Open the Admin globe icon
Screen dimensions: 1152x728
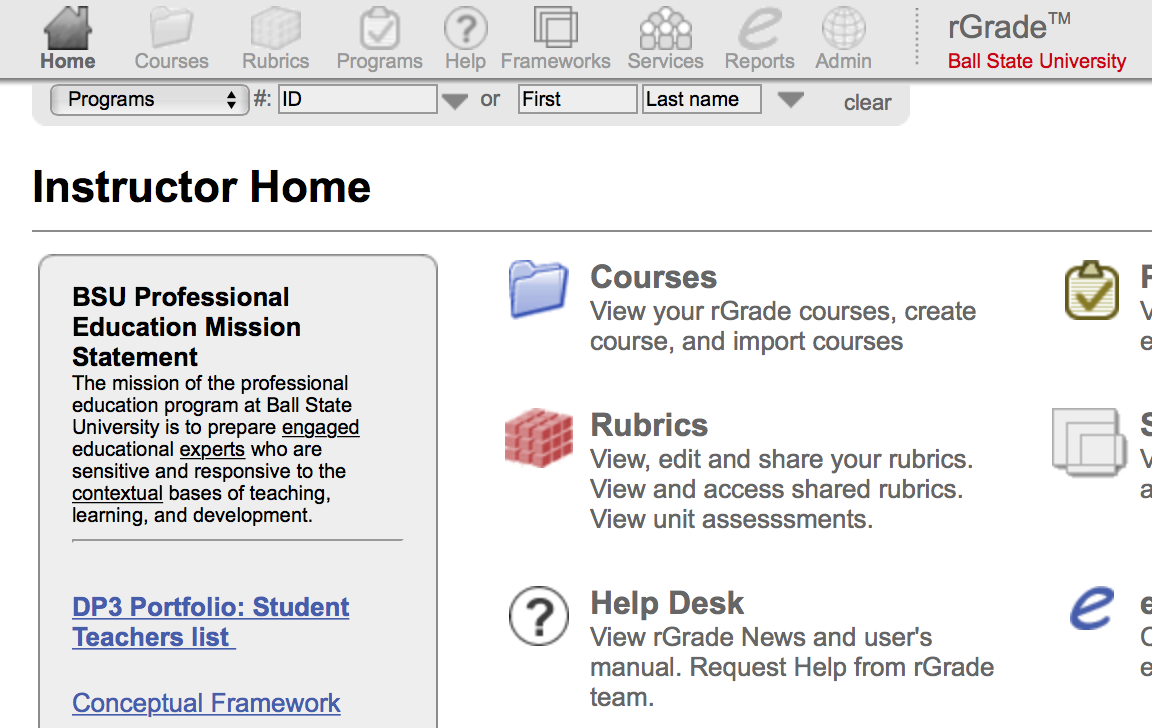coord(843,28)
